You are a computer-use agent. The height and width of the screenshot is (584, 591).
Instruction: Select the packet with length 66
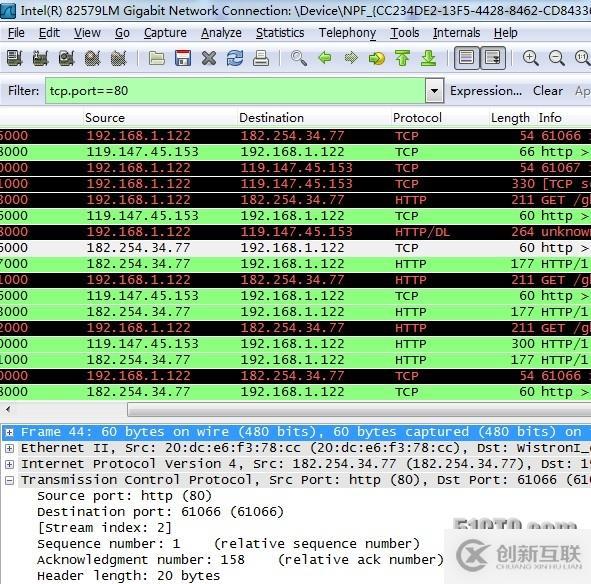296,152
